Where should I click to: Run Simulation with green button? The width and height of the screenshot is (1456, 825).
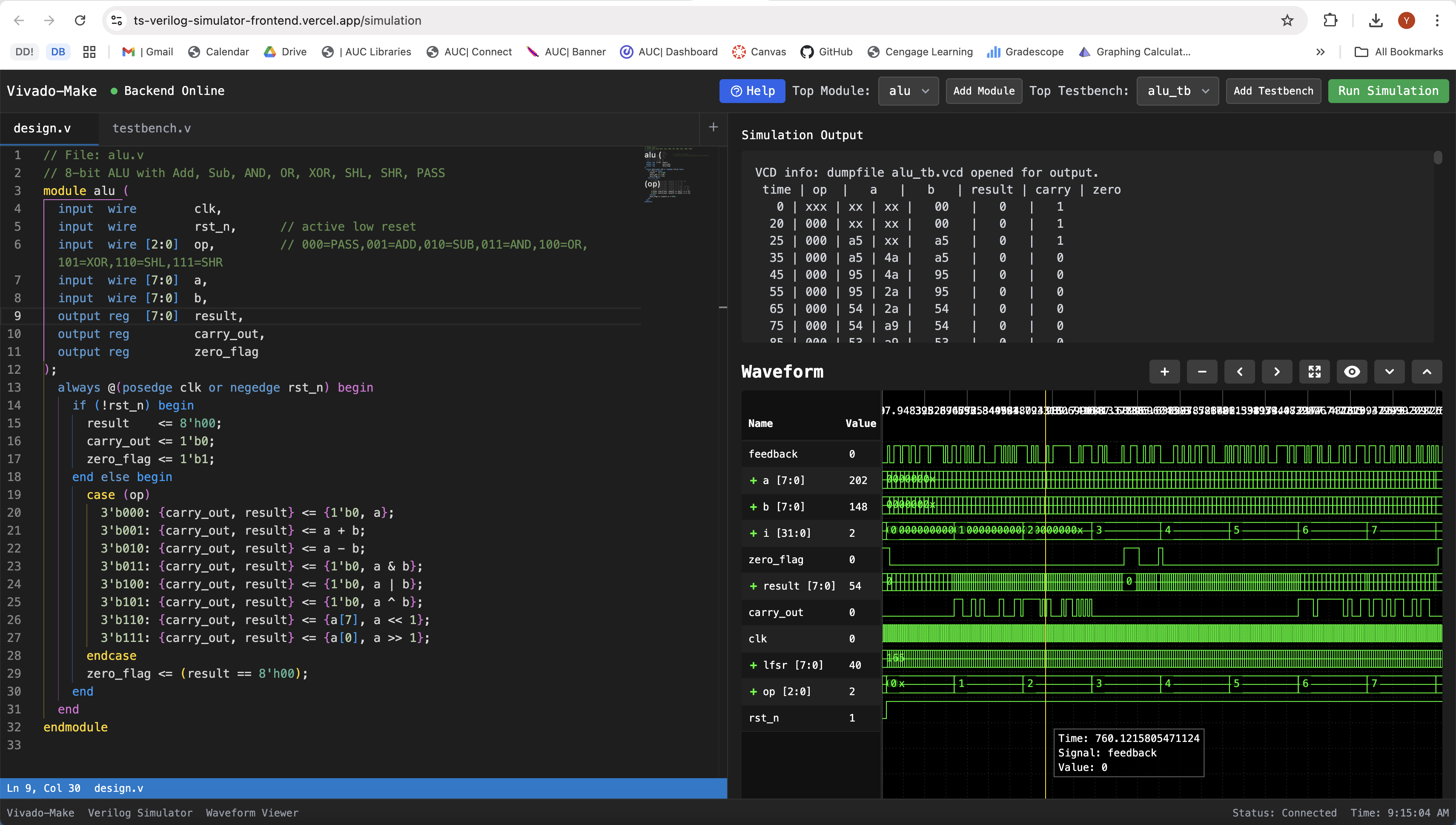pos(1388,91)
